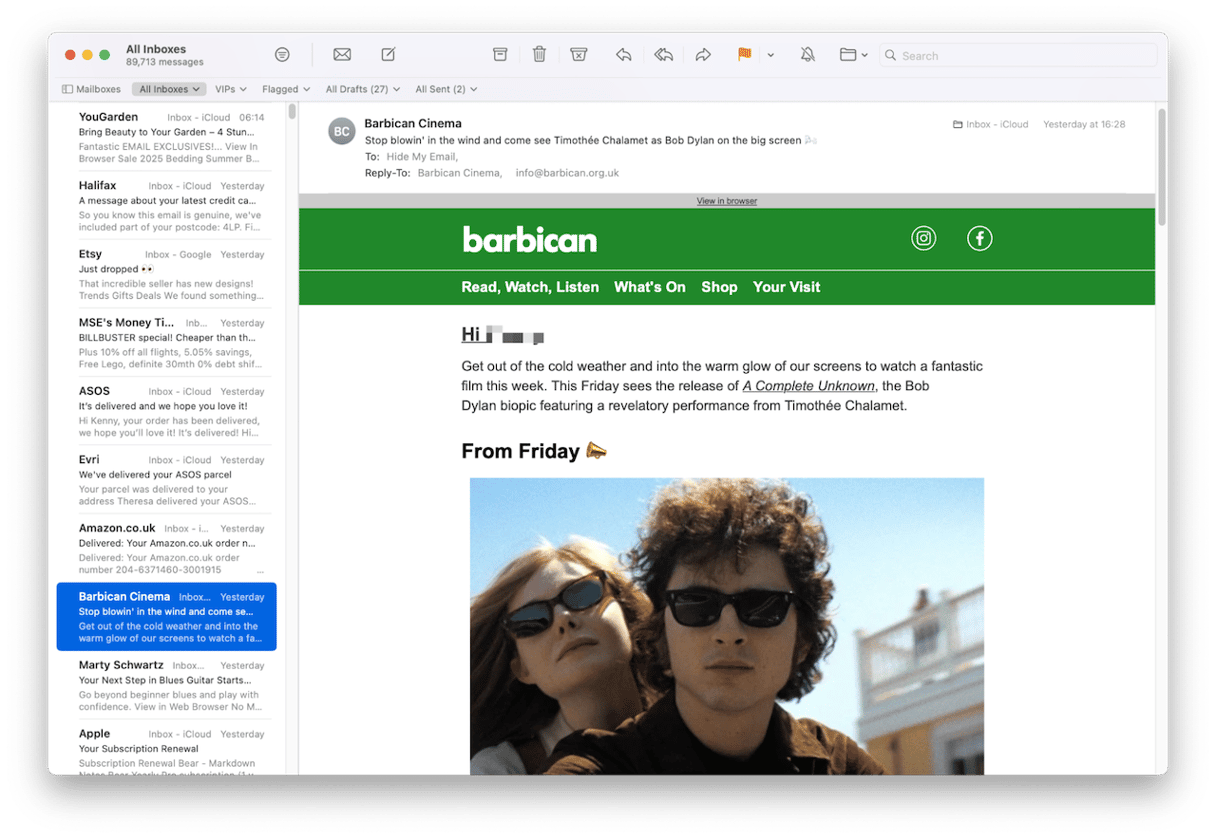Viewport: 1216px width, 839px height.
Task: Open the All Inboxes dropdown
Action: (169, 89)
